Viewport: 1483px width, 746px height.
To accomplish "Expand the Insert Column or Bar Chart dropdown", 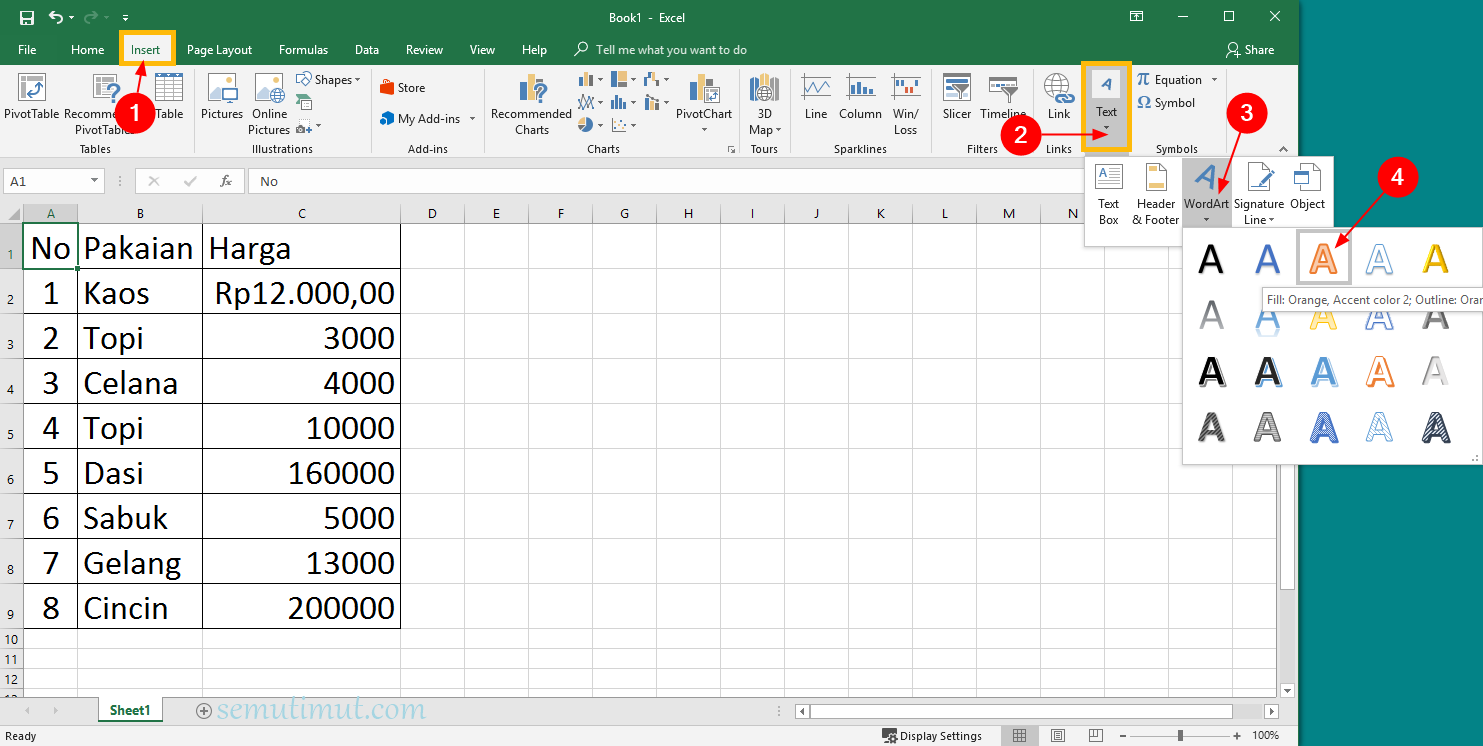I will (598, 80).
